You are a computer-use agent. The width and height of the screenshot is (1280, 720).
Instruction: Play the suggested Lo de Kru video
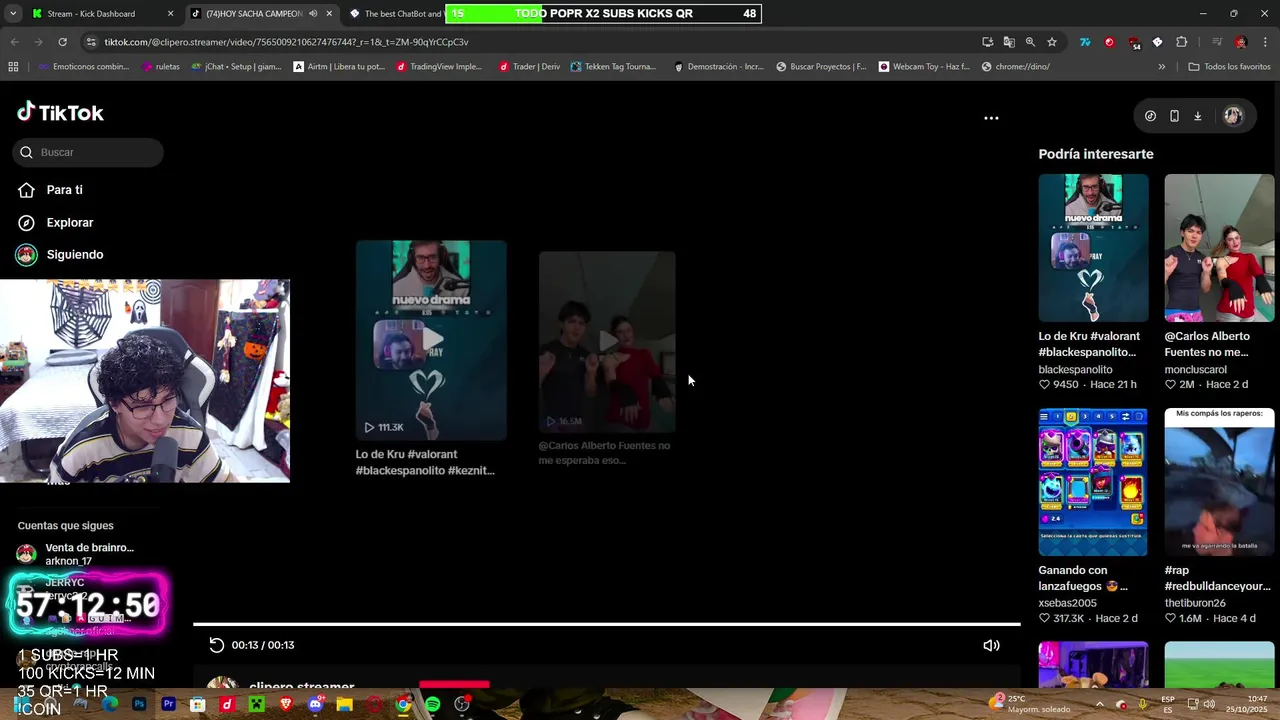click(431, 340)
